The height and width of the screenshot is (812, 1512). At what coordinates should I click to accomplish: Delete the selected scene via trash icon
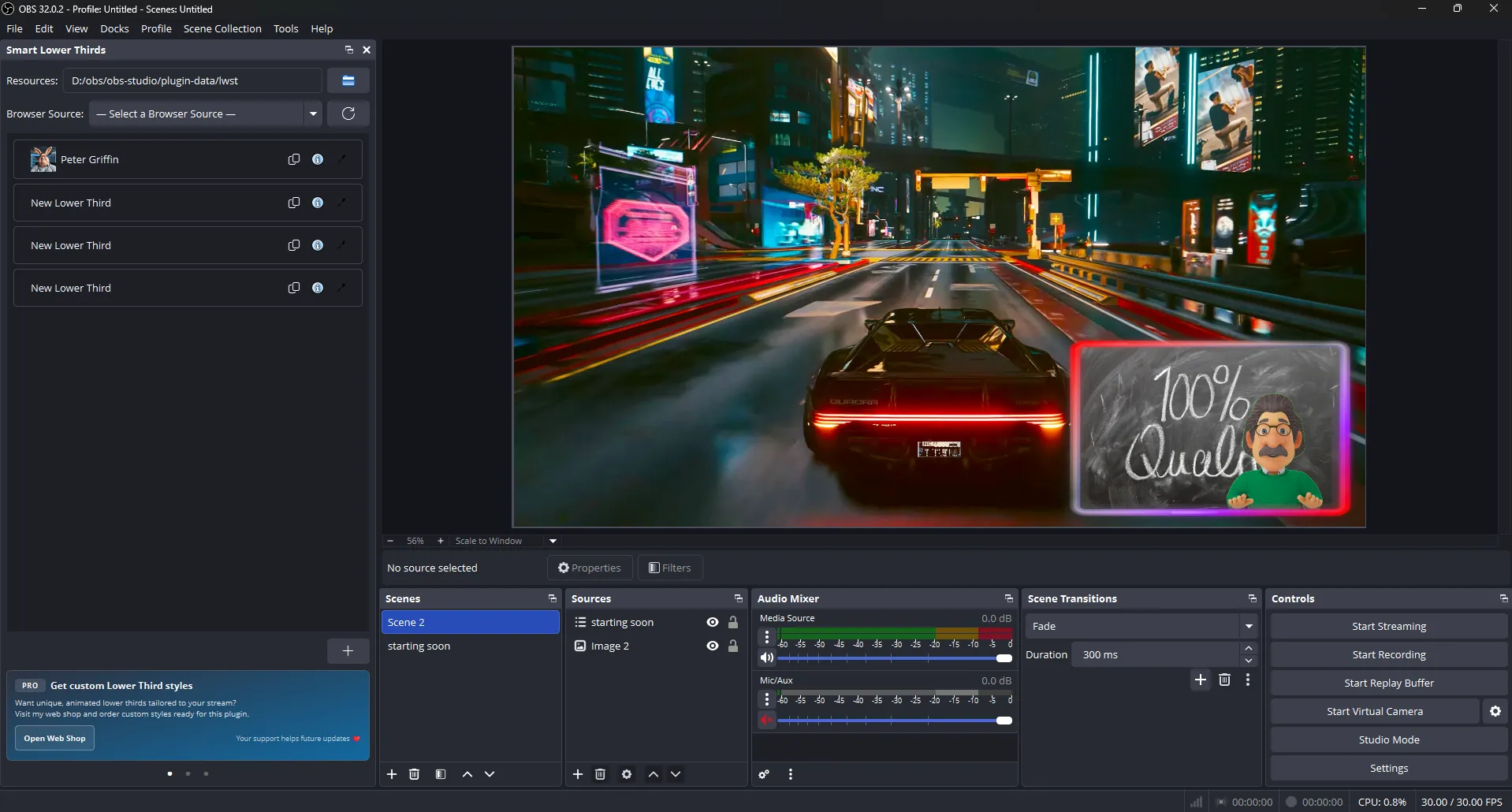click(x=414, y=774)
